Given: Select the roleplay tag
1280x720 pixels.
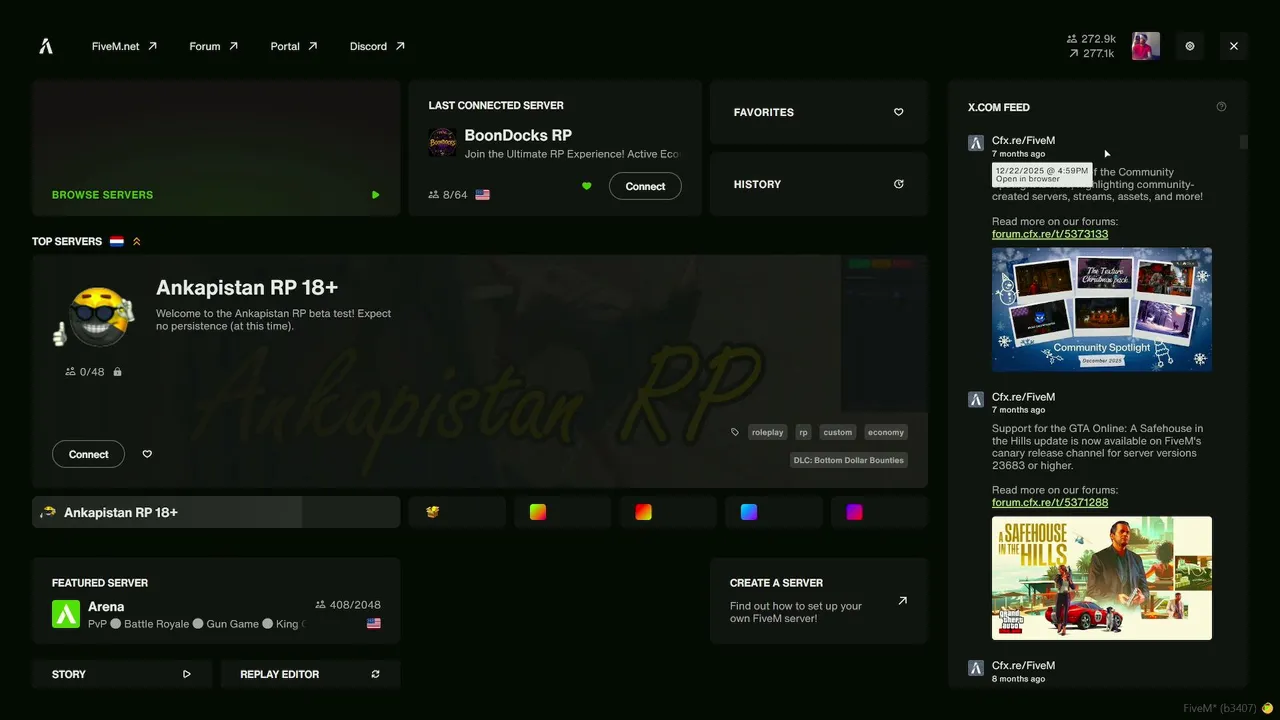Looking at the screenshot, I should [767, 432].
